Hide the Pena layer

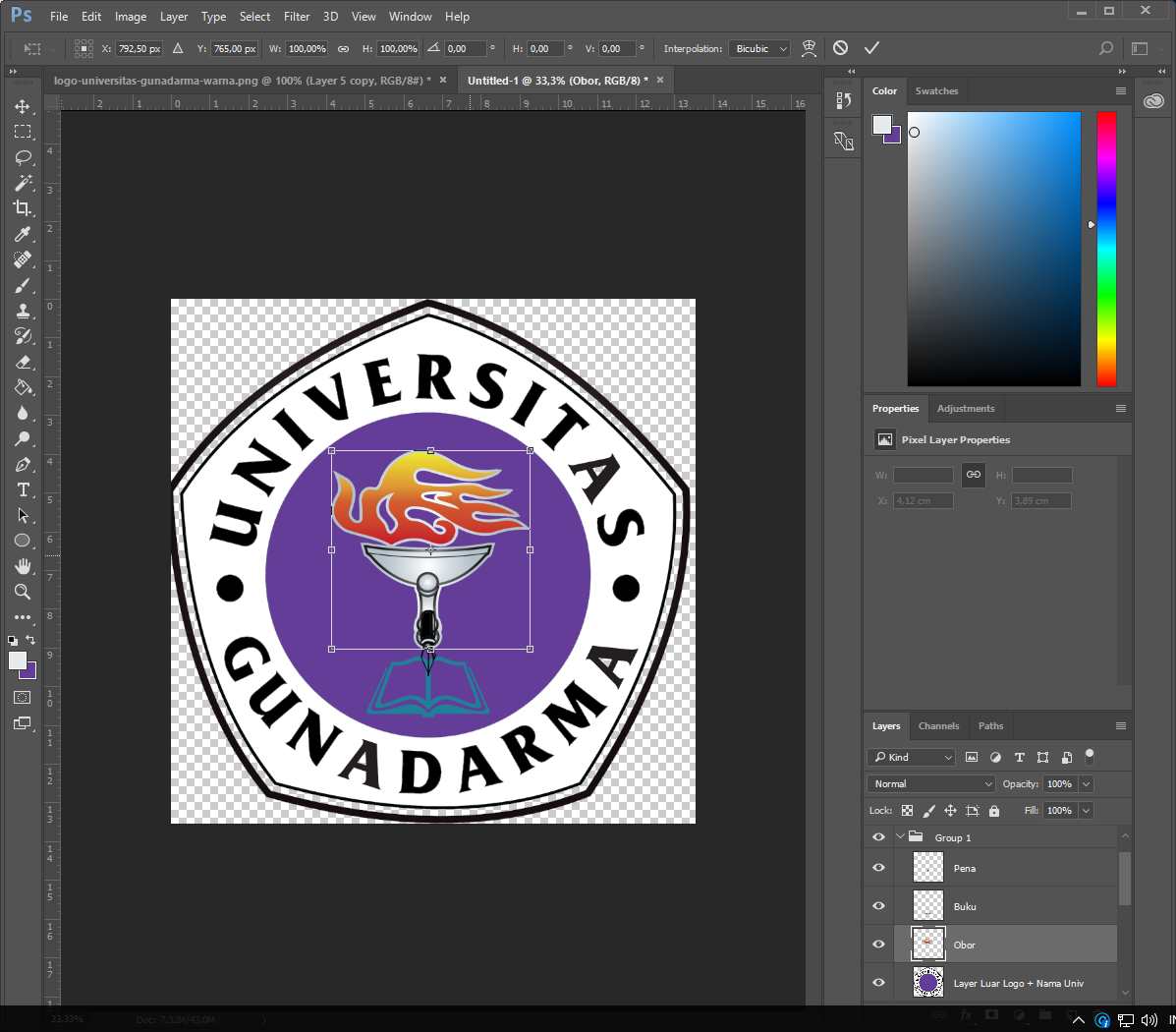click(x=878, y=867)
